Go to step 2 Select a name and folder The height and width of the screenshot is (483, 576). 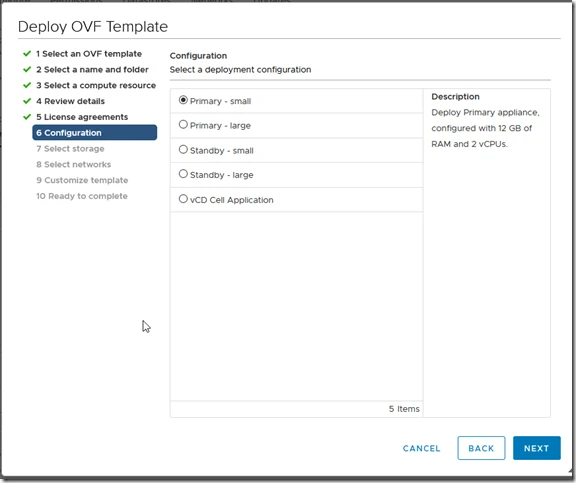[x=92, y=69]
